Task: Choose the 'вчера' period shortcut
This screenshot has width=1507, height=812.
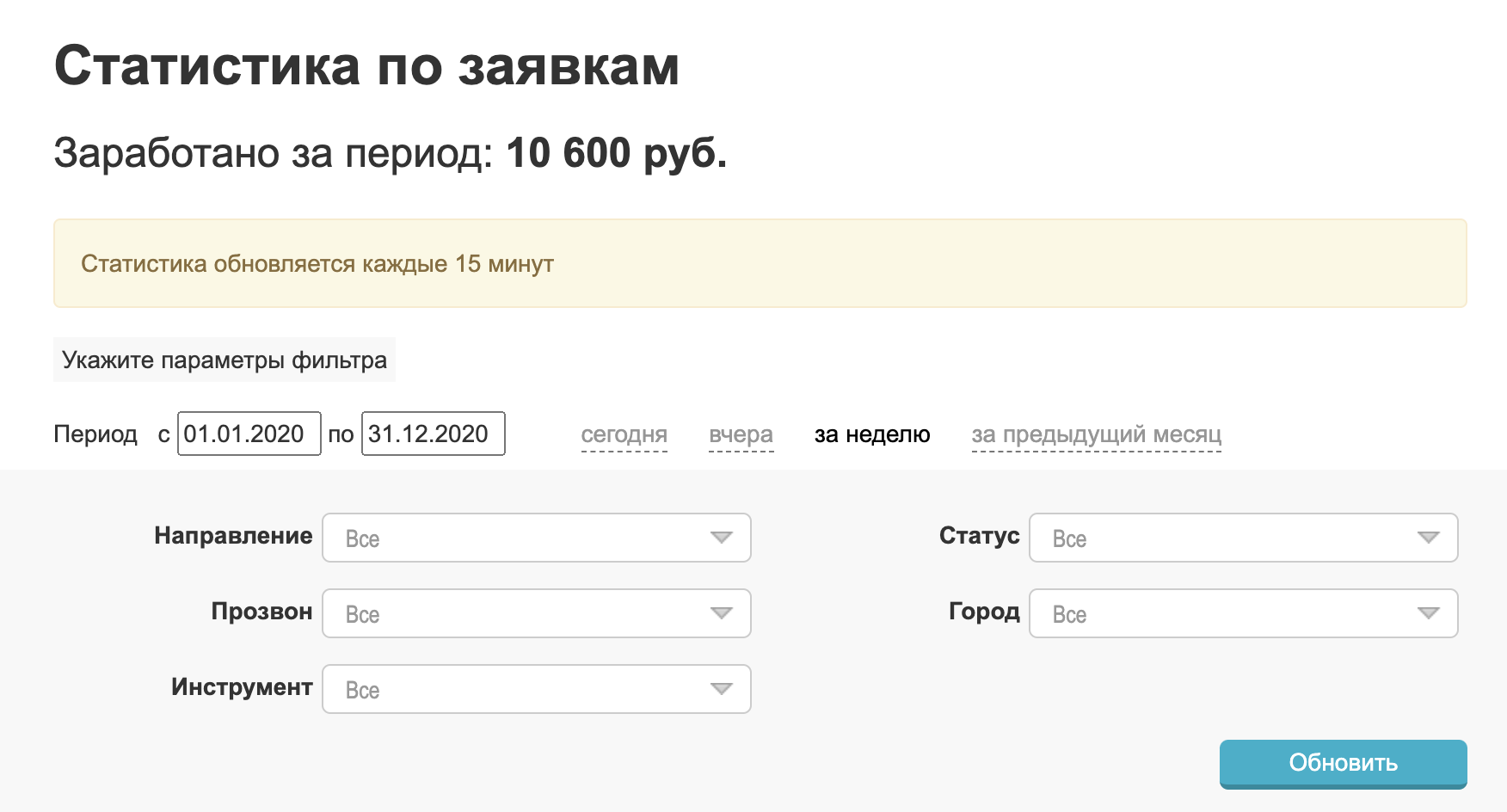Action: 741,434
